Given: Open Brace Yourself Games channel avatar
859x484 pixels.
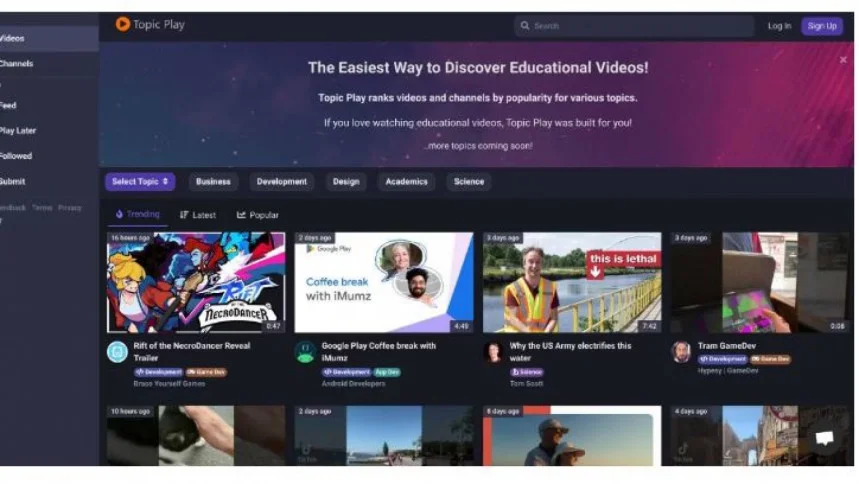Looking at the screenshot, I should pos(117,352).
